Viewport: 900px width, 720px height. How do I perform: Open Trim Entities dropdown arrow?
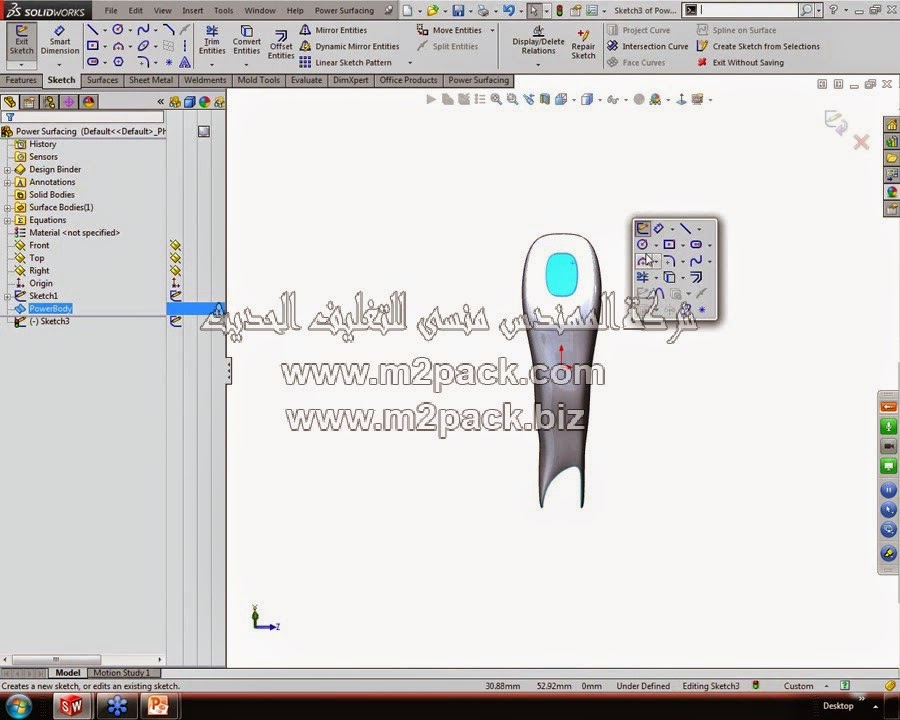(x=212, y=65)
